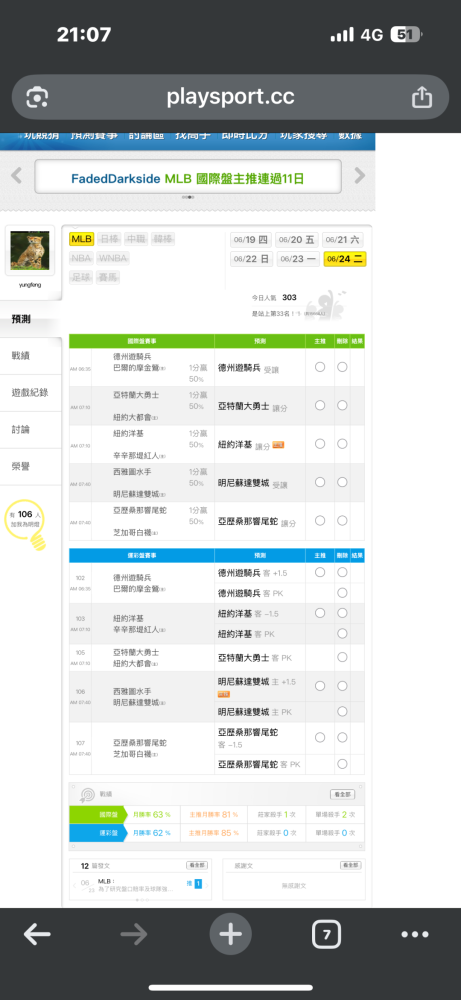The height and width of the screenshot is (1000, 461).
Task: Open a new tab with plus icon
Action: pyautogui.click(x=230, y=935)
